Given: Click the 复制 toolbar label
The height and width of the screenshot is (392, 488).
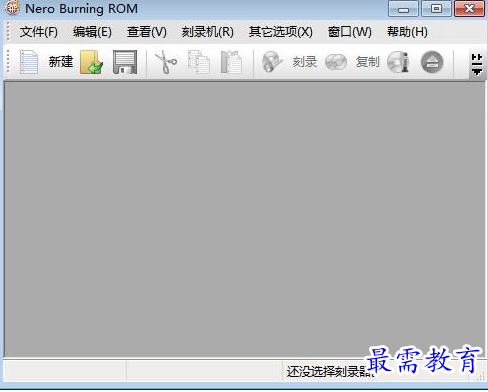Looking at the screenshot, I should [x=368, y=62].
